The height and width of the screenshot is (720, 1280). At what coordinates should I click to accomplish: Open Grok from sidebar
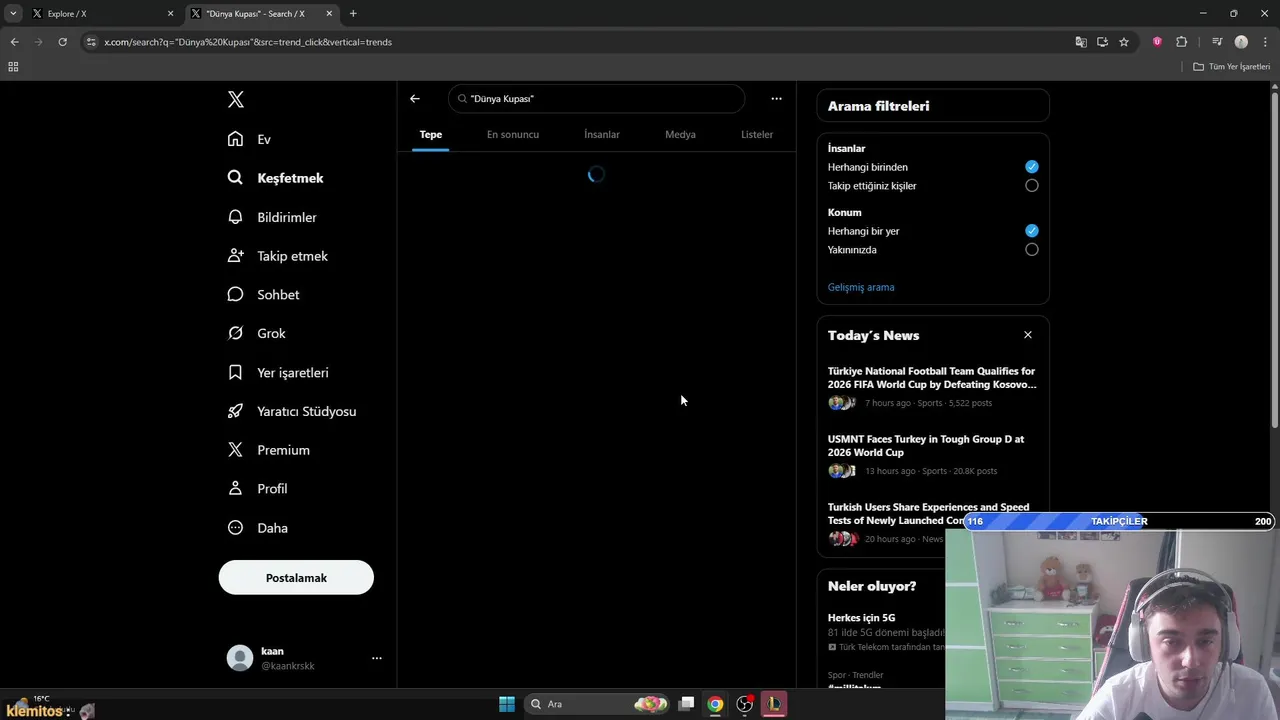[257, 333]
